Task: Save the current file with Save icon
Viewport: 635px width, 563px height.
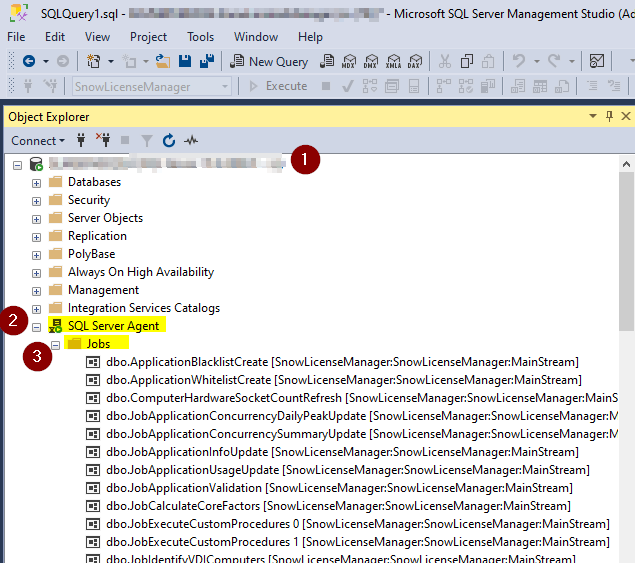Action: tap(185, 61)
